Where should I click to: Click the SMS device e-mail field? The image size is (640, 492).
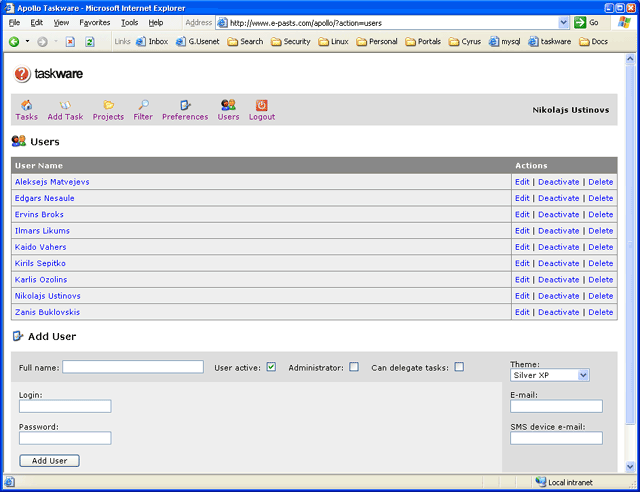point(556,438)
